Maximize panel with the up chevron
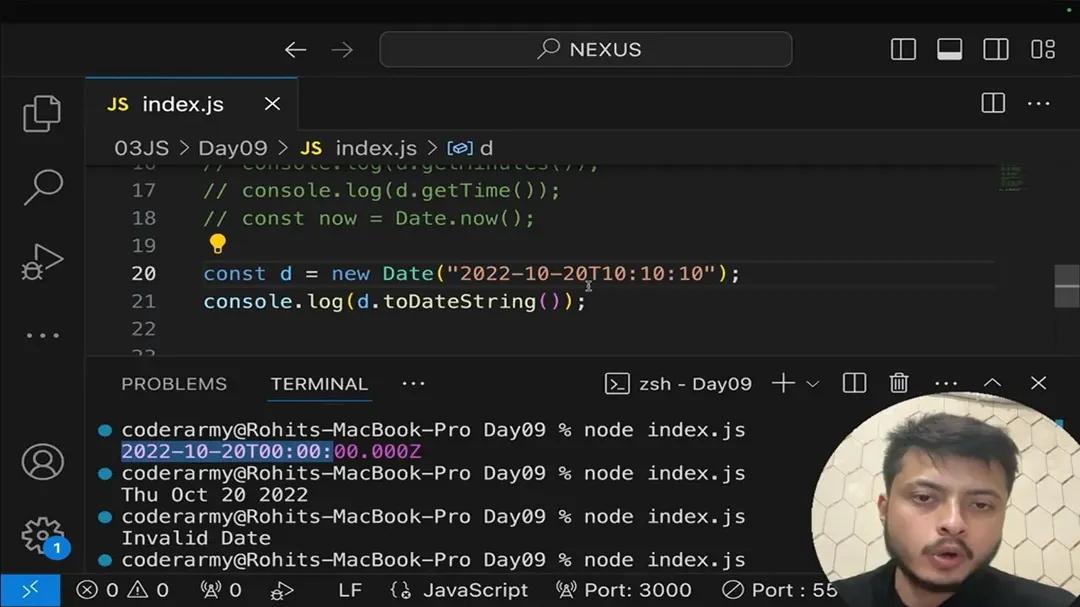The width and height of the screenshot is (1080, 607). point(993,383)
